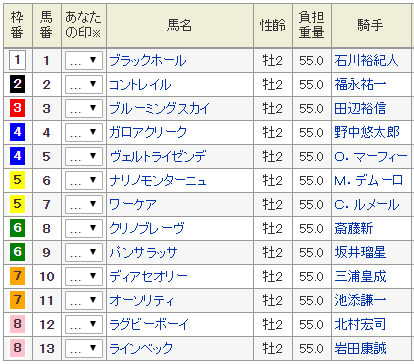Viewport: 414px width, 364px height.
Task: Click the red frame number 3 badge
Action: tap(17, 108)
